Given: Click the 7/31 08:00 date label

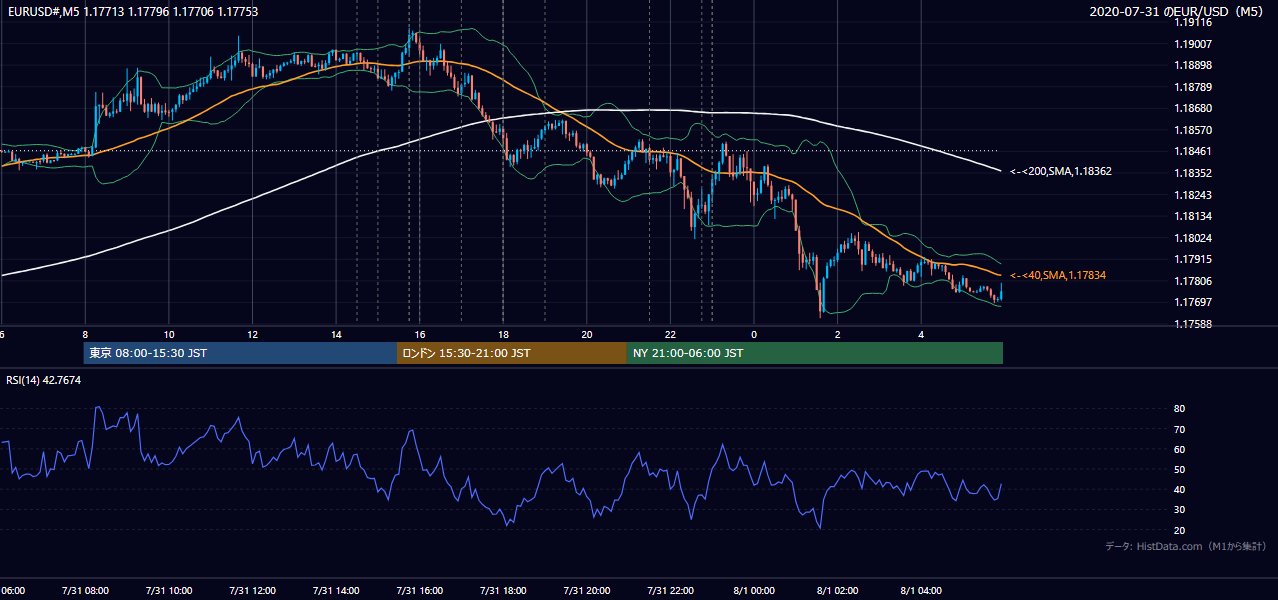Looking at the screenshot, I should coord(85,590).
